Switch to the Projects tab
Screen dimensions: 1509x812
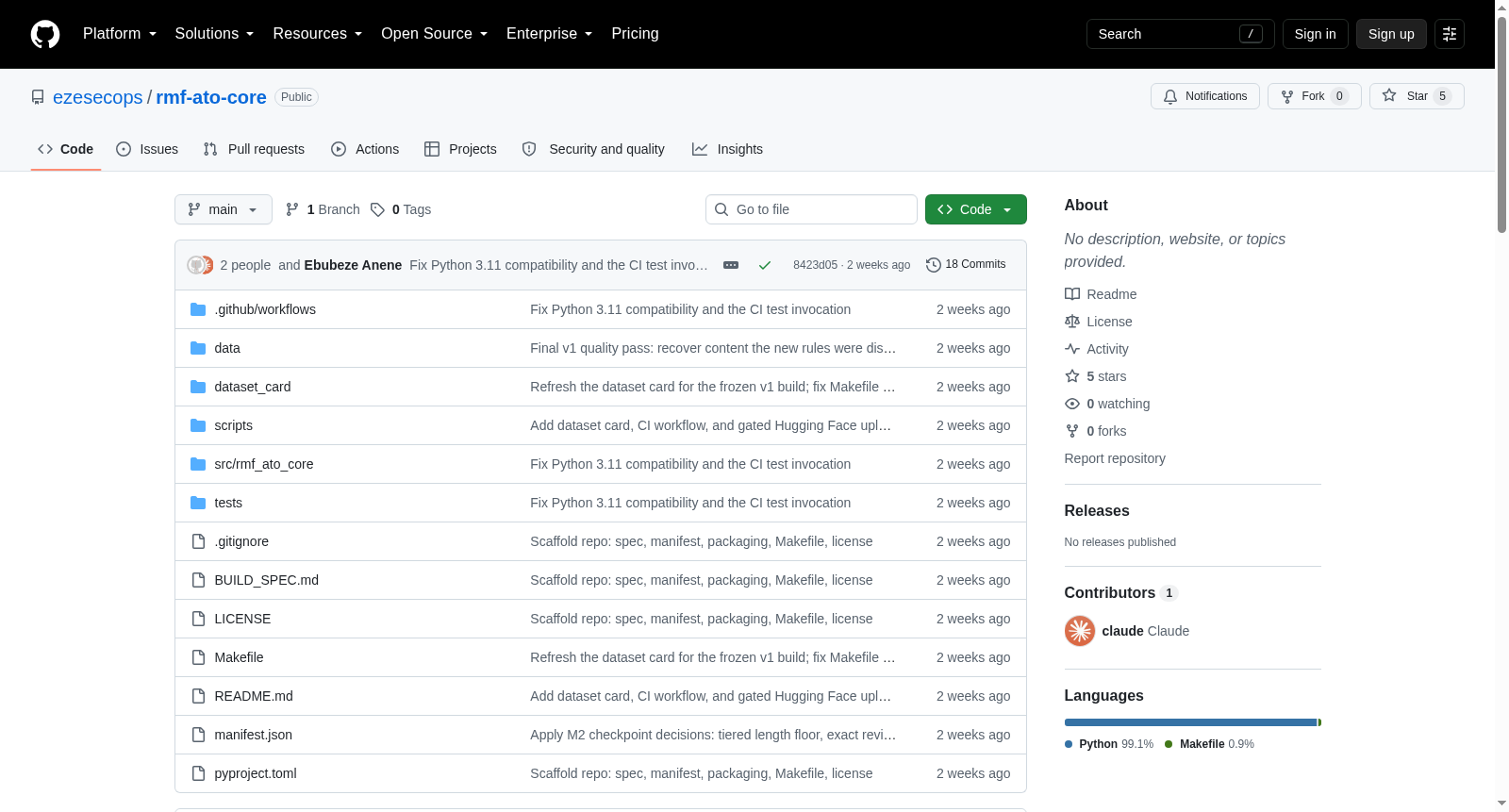[x=460, y=149]
